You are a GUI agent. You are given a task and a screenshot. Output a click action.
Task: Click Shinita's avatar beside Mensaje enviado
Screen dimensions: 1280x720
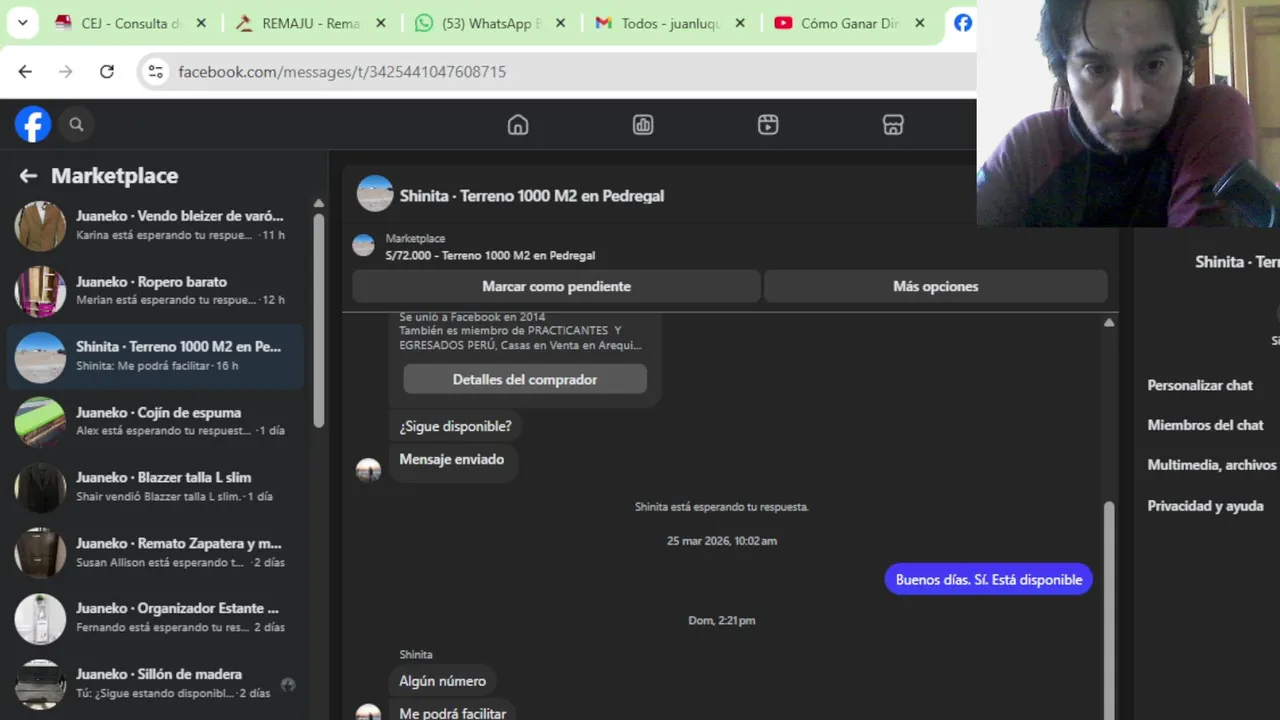[369, 470]
